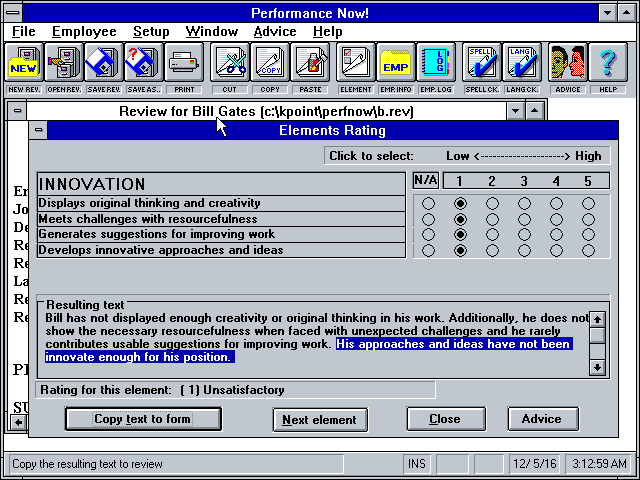Rate original thinking and creativity as 3
Viewport: 640px width, 480px height.
pyautogui.click(x=524, y=203)
